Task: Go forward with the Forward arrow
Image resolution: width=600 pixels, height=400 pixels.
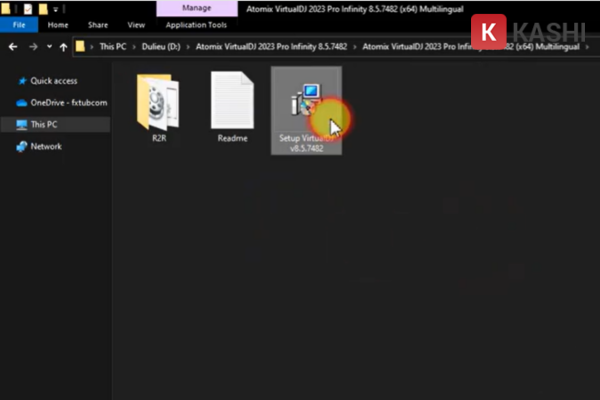Action: coord(33,47)
